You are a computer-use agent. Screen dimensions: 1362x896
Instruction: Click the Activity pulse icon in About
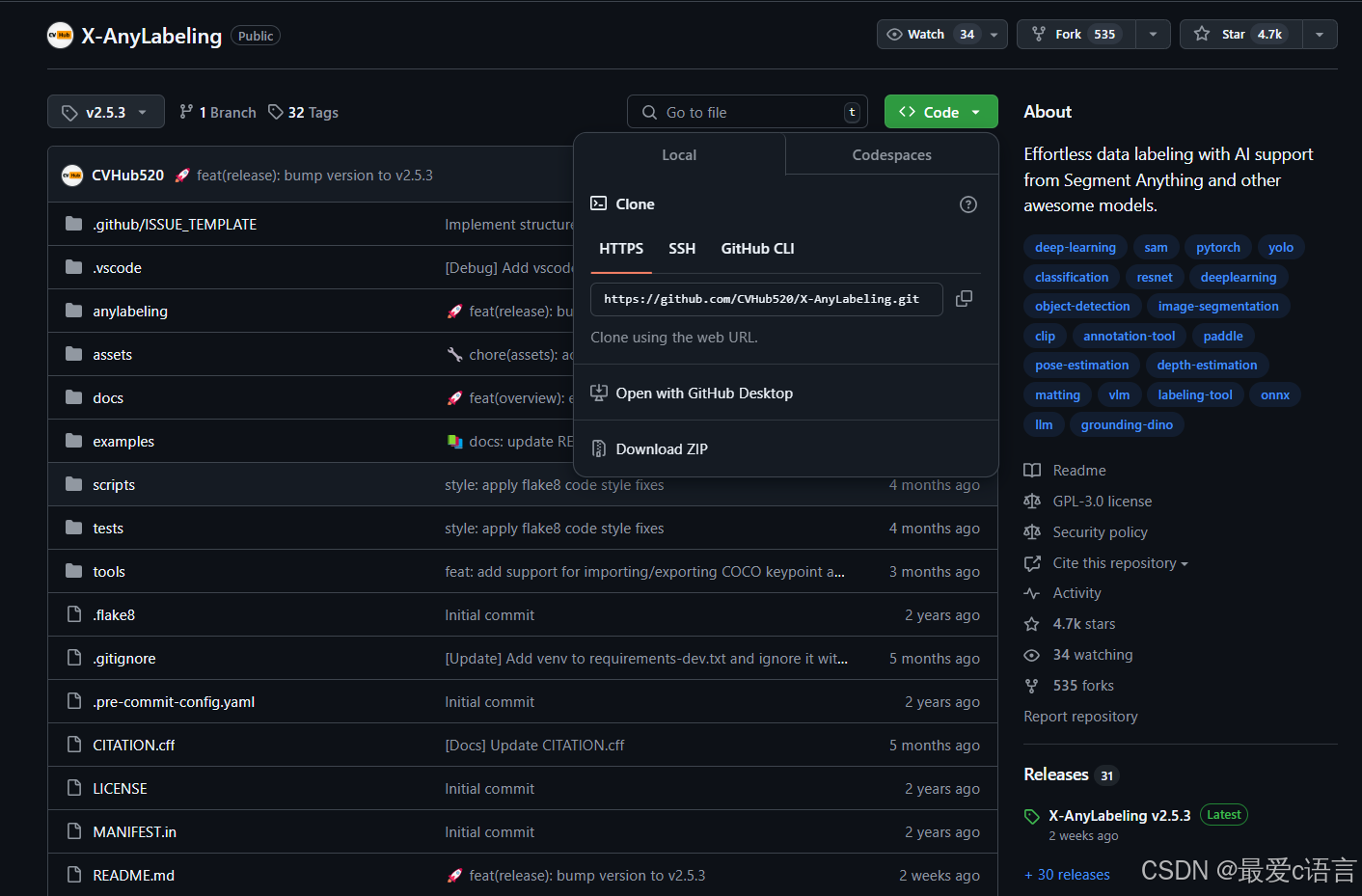tap(1032, 593)
